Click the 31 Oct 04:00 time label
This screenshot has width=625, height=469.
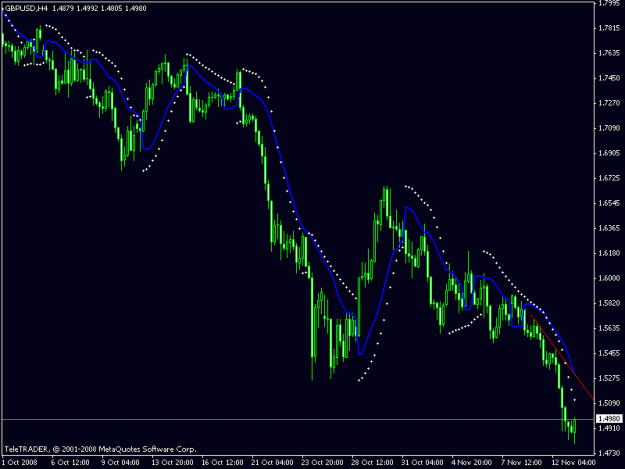[423, 463]
